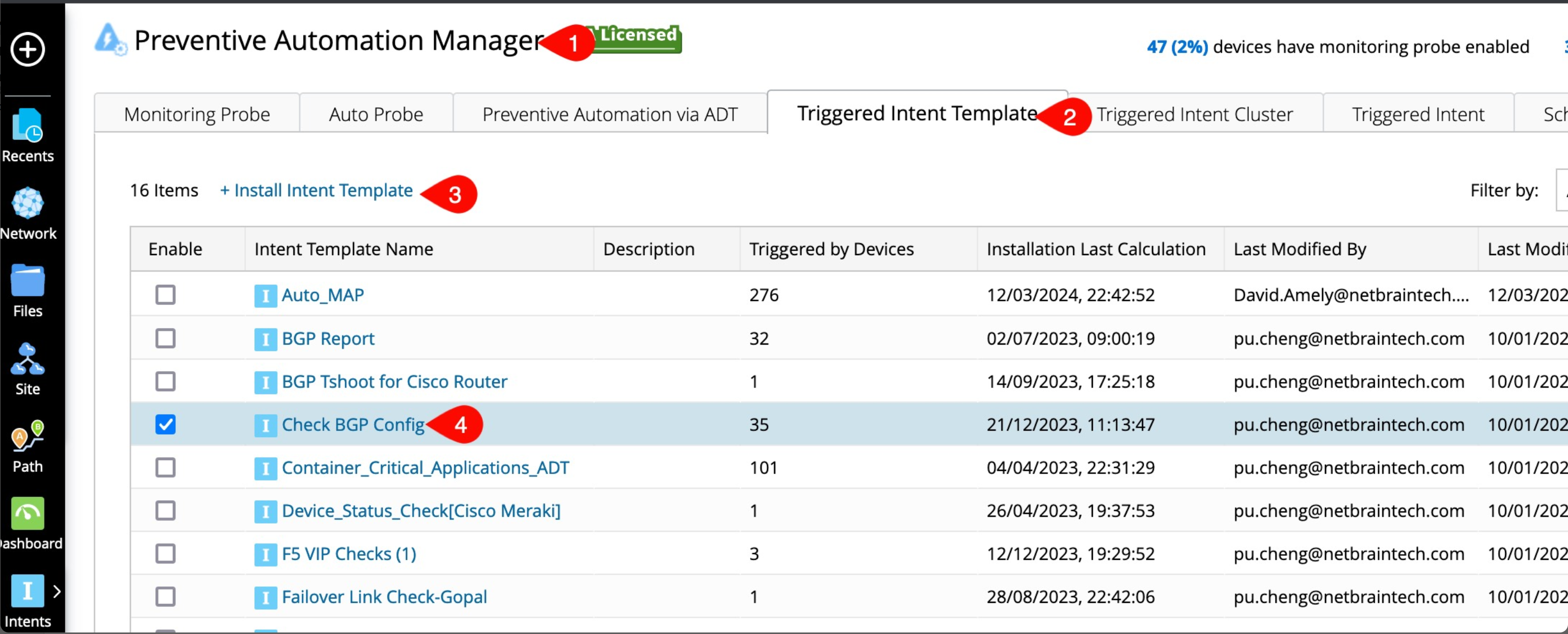Open the Site sidebar icon
Image resolution: width=1568 pixels, height=634 pixels.
coord(28,359)
